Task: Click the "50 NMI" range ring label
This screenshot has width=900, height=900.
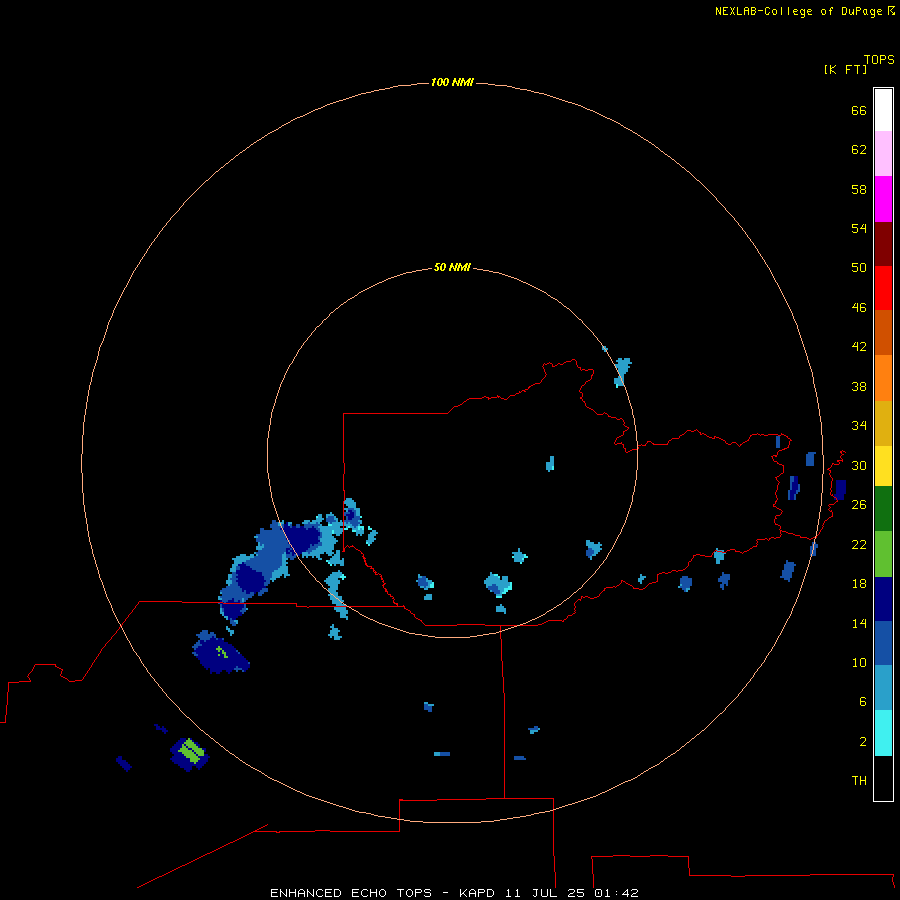Action: click(452, 267)
